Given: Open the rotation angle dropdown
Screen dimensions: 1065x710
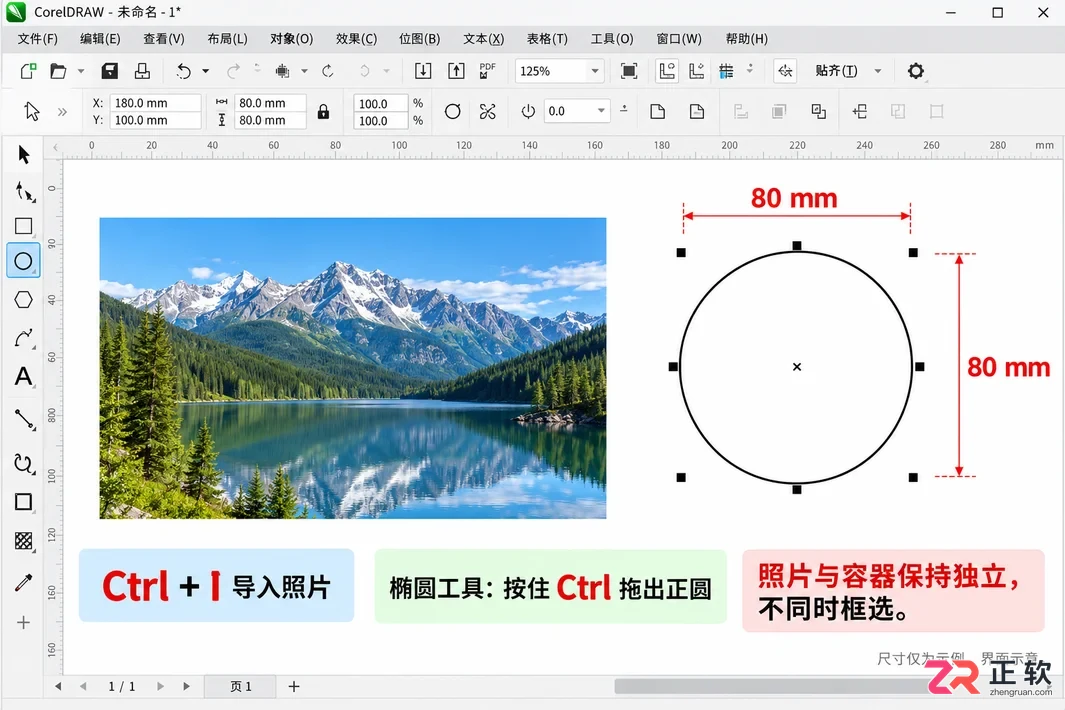Looking at the screenshot, I should [601, 111].
